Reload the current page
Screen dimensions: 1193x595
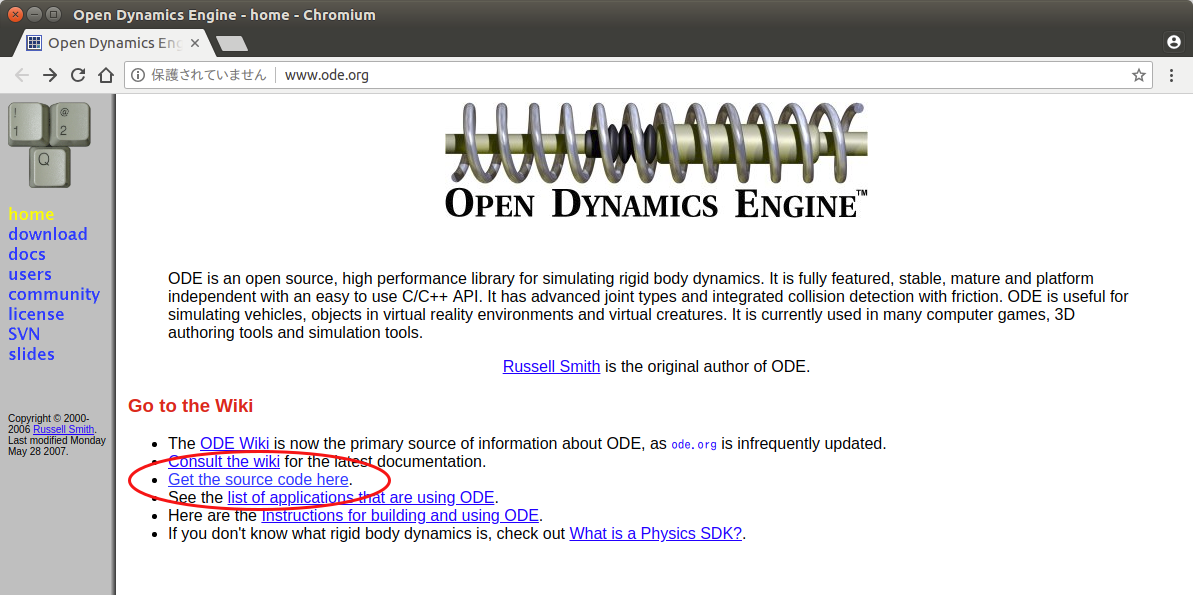point(78,75)
